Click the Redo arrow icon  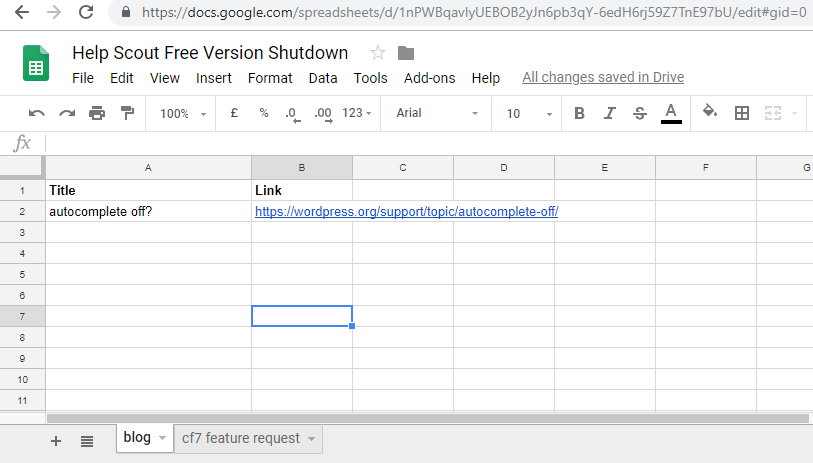[67, 114]
